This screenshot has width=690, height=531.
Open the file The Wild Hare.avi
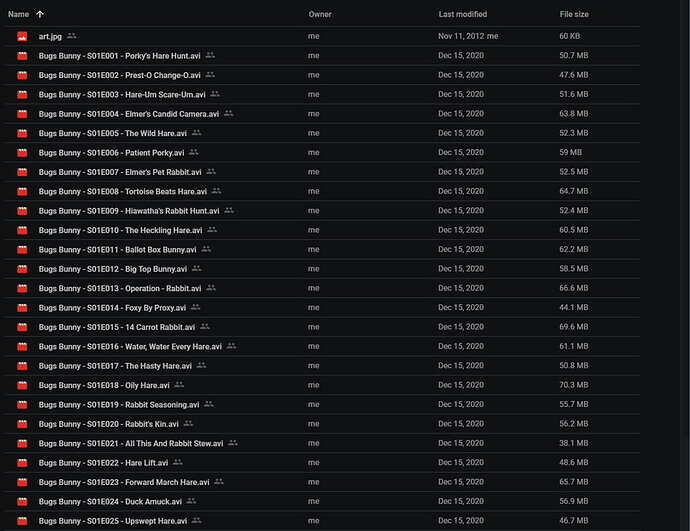pos(112,133)
